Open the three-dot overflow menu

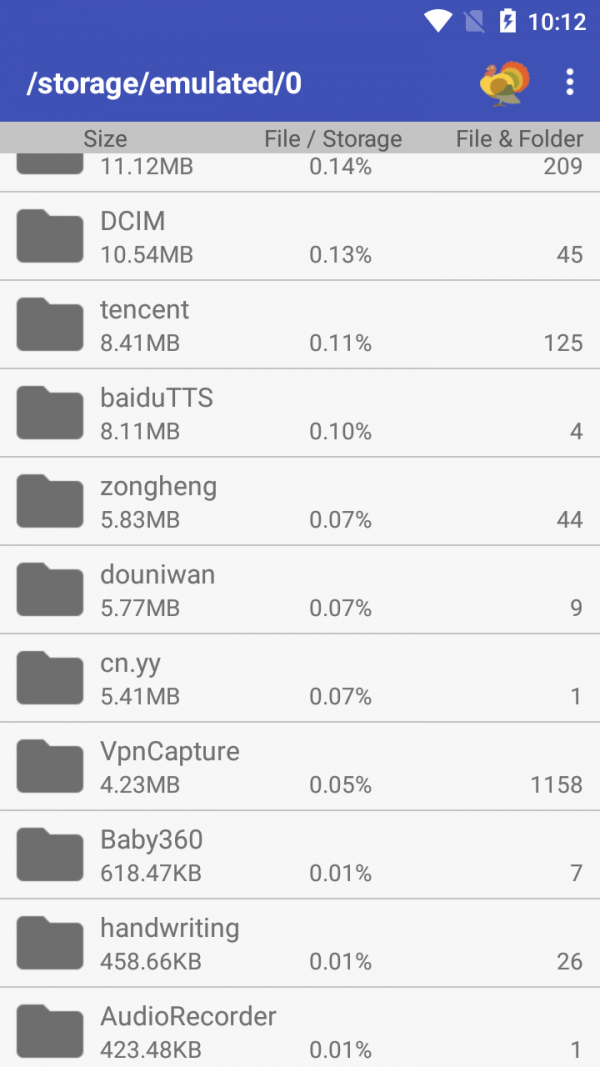coord(570,82)
